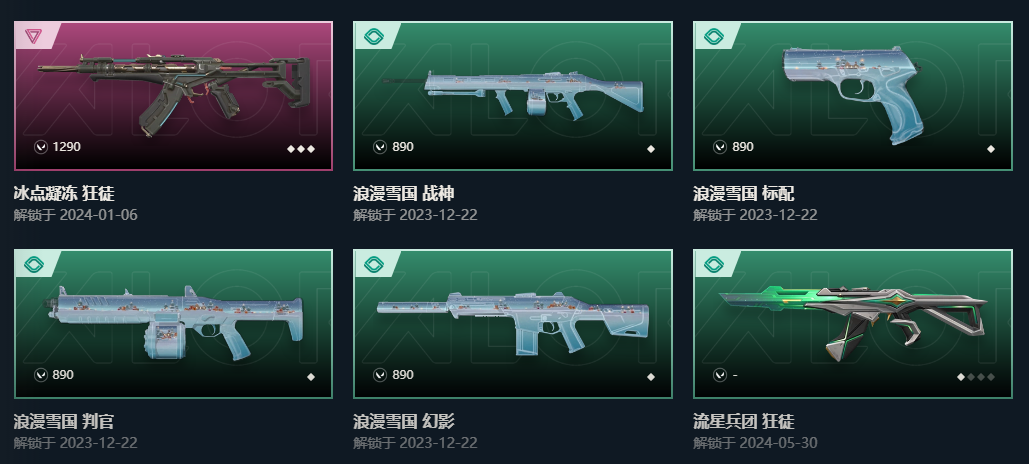This screenshot has height=464, width=1029.
Task: Click the three upgrade level diamonds on 冰点凝冻 card
Action: 301,149
